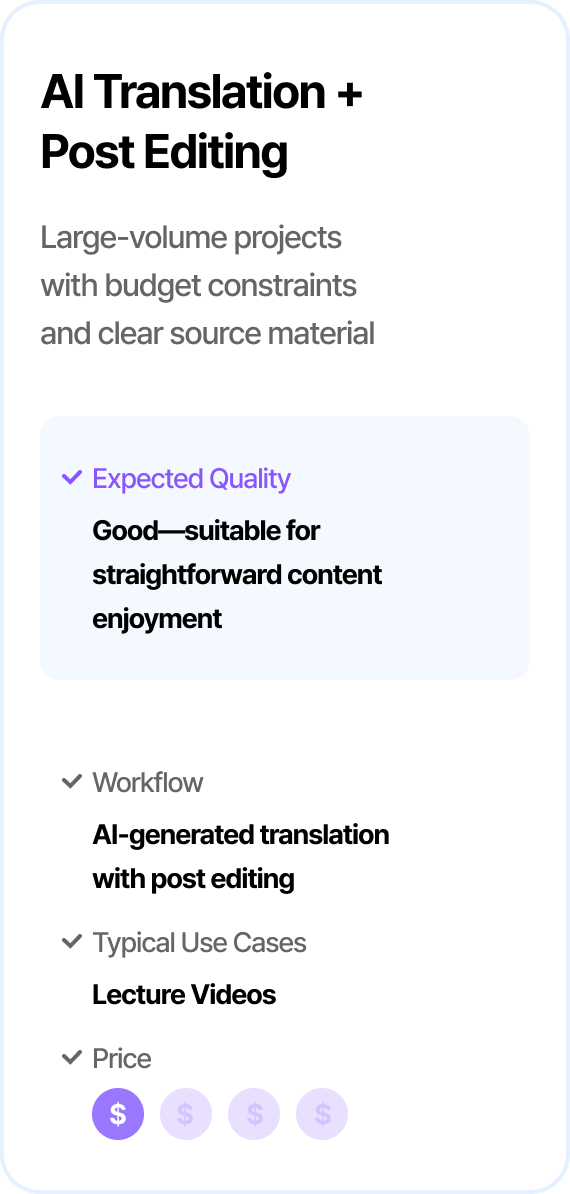This screenshot has height=1194, width=570.
Task: Click the third faded dollar icon
Action: (x=254, y=1114)
